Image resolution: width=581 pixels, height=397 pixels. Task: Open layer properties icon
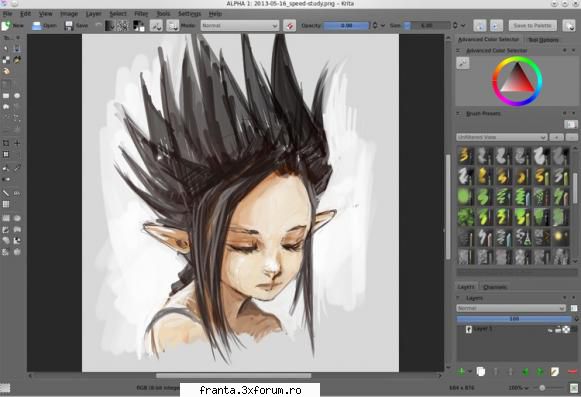click(555, 371)
